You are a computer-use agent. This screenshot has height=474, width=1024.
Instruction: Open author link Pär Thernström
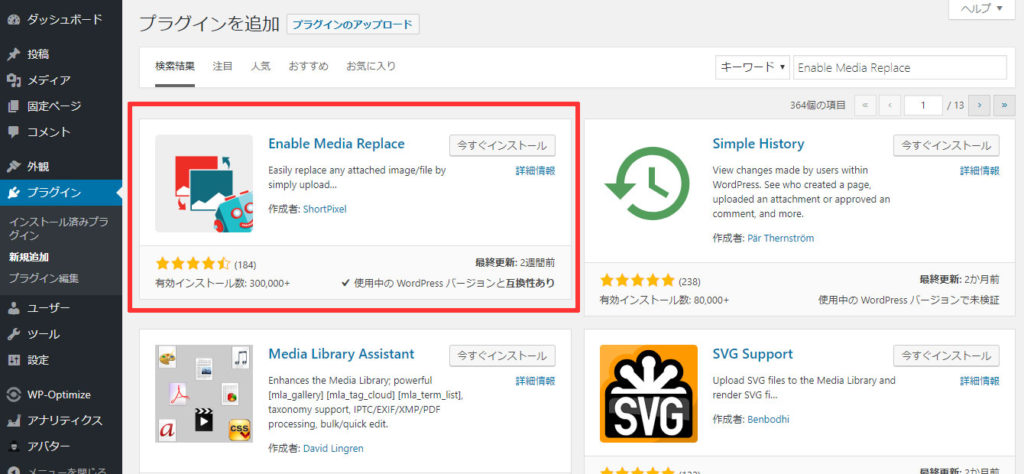781,238
